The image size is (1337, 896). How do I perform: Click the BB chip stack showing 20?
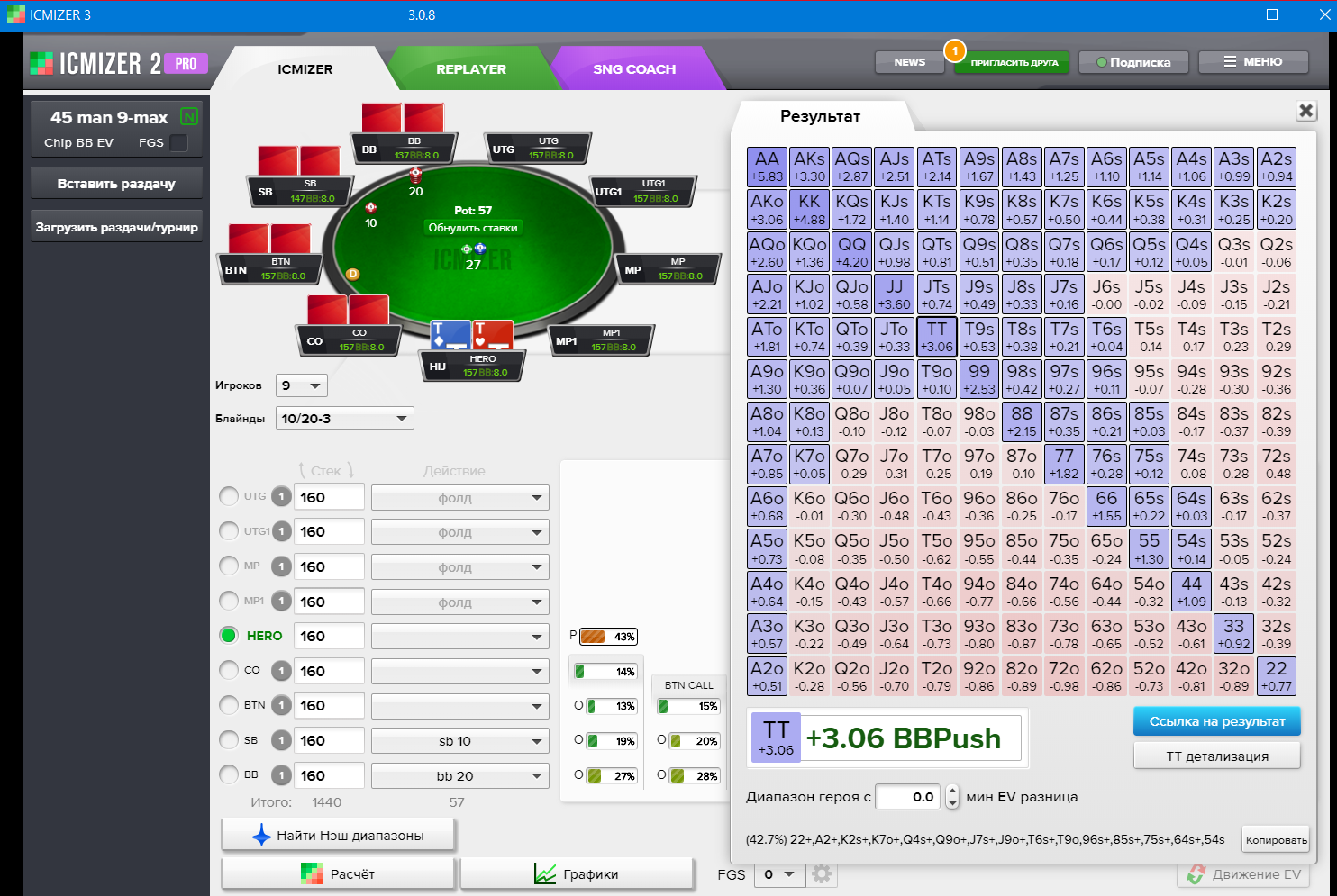pyautogui.click(x=415, y=174)
